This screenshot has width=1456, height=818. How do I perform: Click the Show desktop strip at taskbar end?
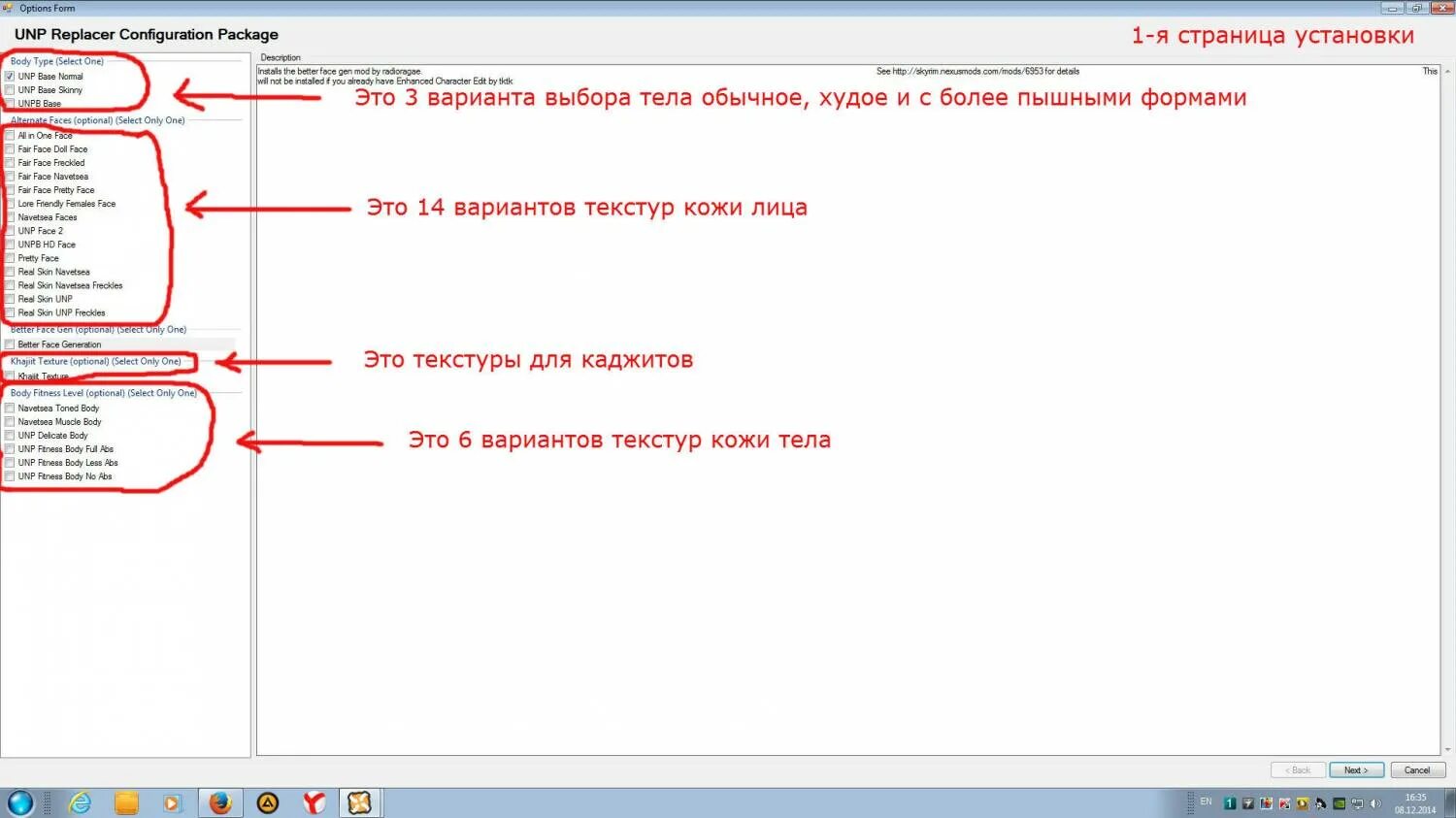click(1450, 803)
